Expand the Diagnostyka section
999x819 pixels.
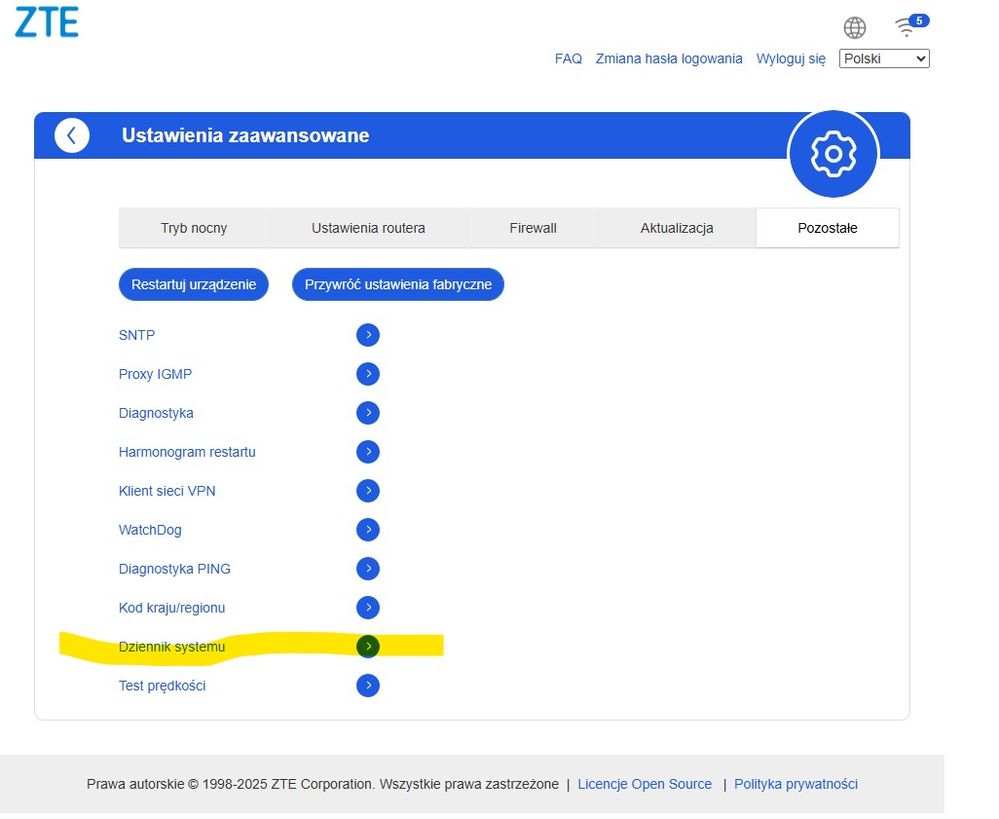tap(368, 412)
